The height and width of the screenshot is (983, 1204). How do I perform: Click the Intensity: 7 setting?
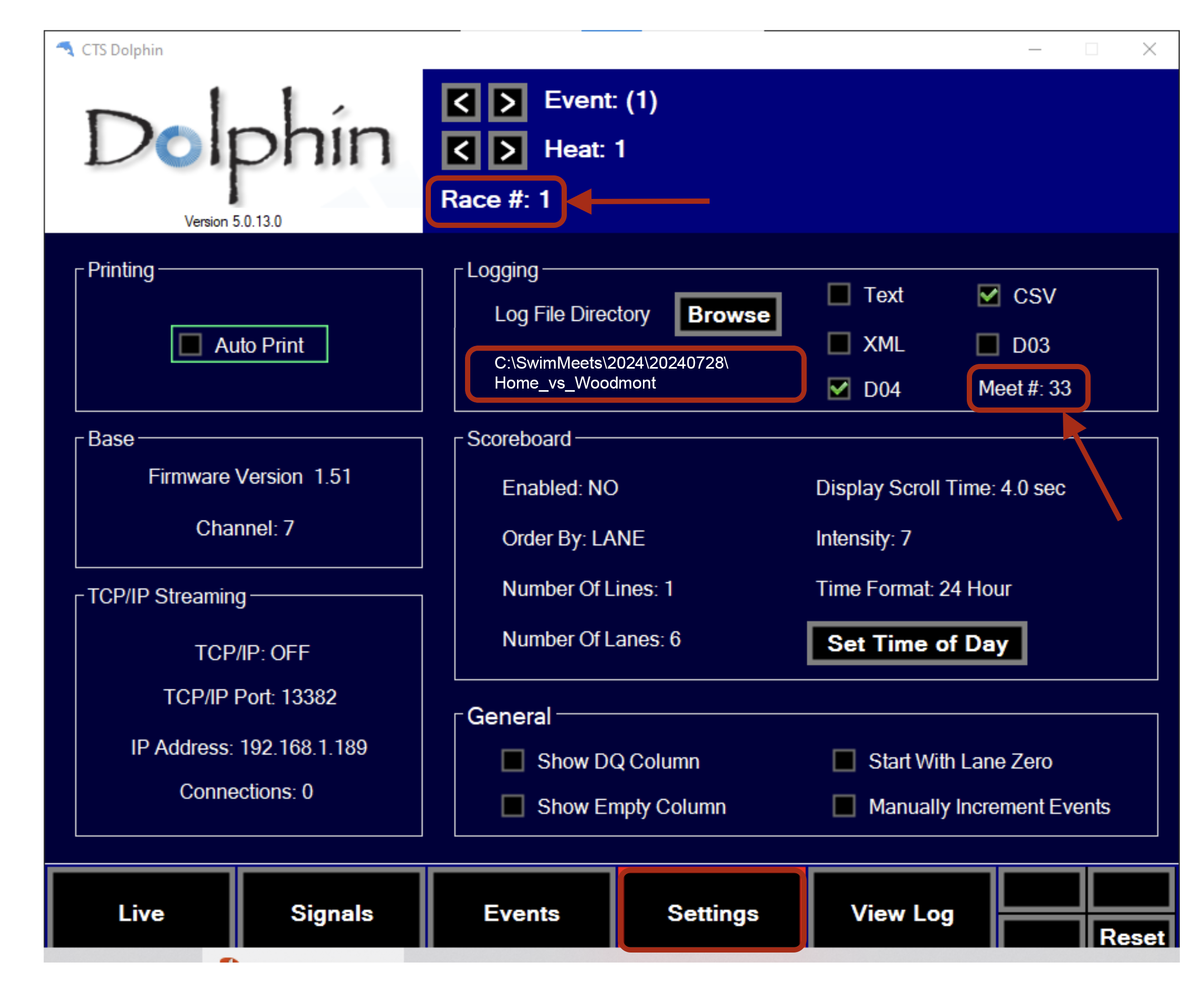(x=863, y=539)
